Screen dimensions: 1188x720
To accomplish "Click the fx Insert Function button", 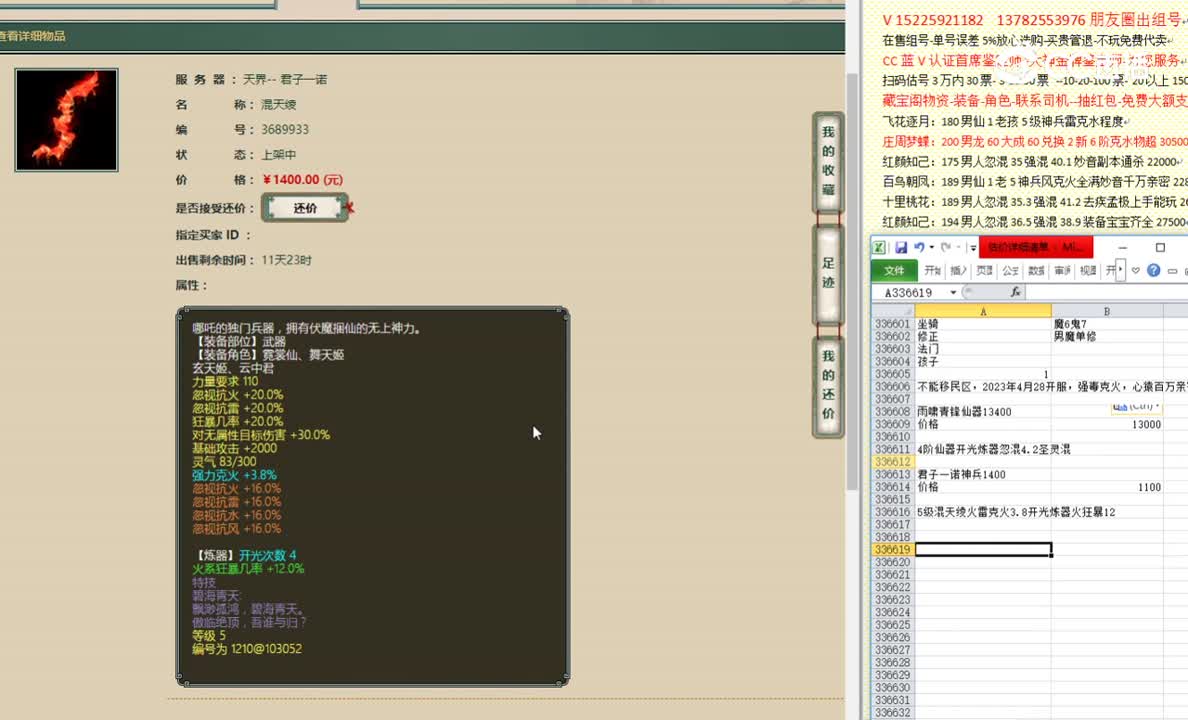I will [1015, 292].
